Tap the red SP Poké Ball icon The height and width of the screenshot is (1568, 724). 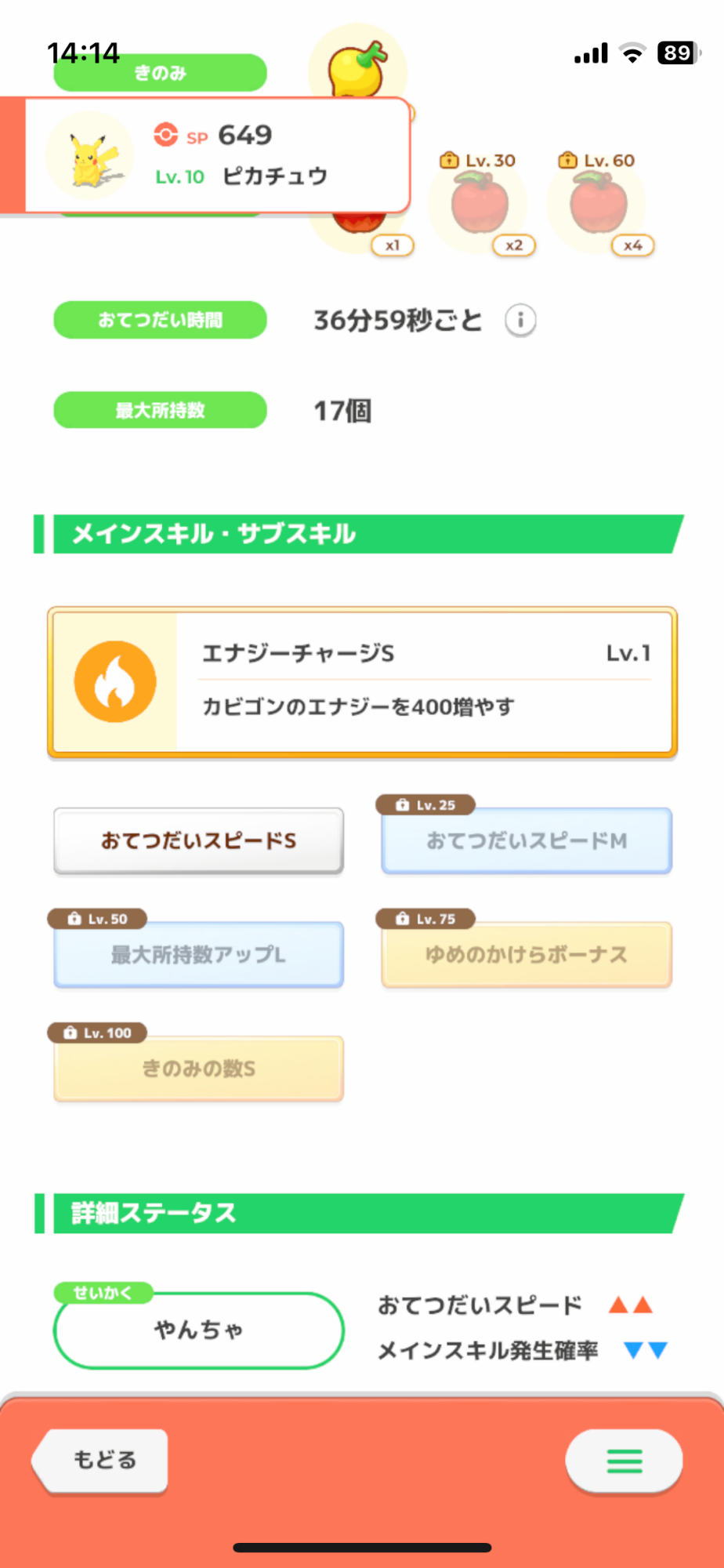pos(166,135)
